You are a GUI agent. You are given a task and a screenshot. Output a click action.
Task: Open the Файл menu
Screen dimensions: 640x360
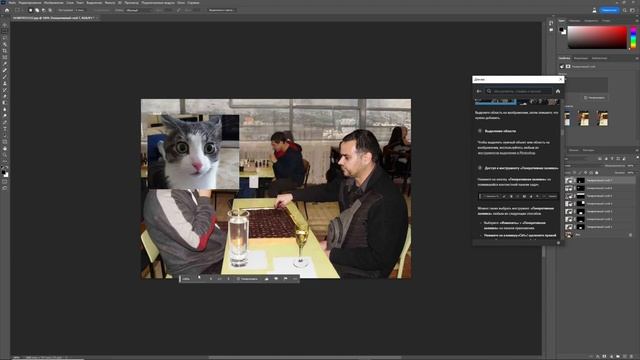coord(12,2)
